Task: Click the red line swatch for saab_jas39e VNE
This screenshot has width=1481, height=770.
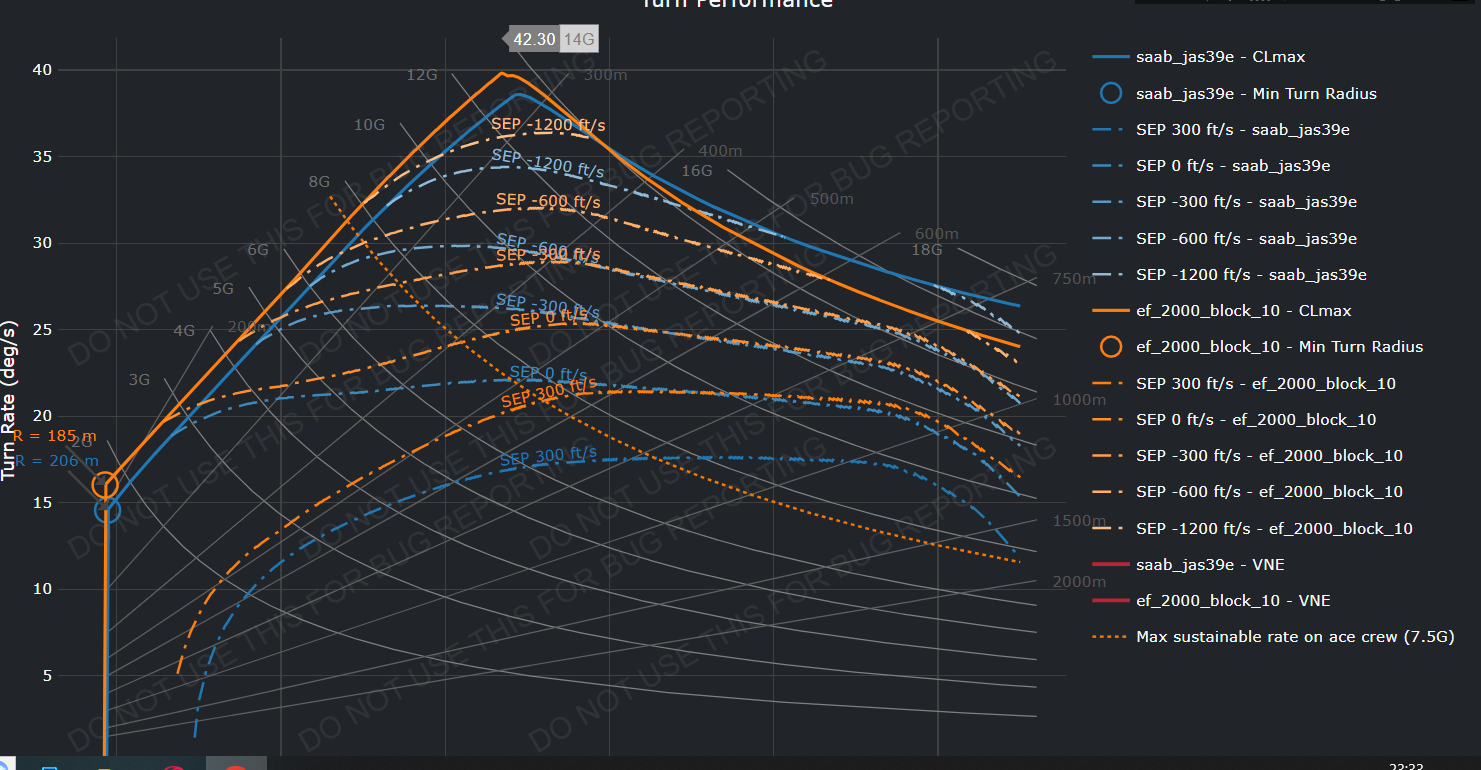Action: click(1110, 565)
